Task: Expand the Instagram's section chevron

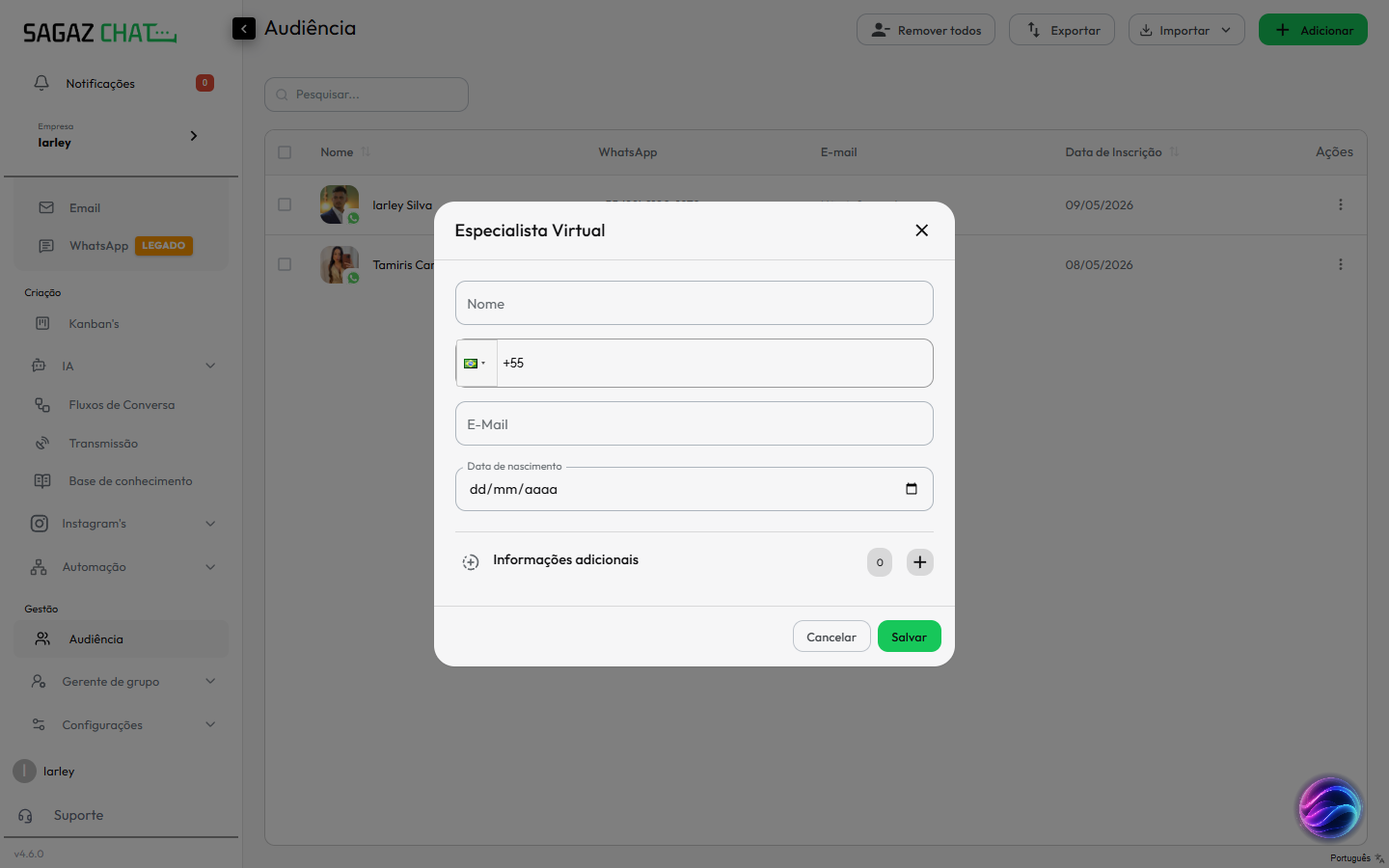Action: point(210,524)
